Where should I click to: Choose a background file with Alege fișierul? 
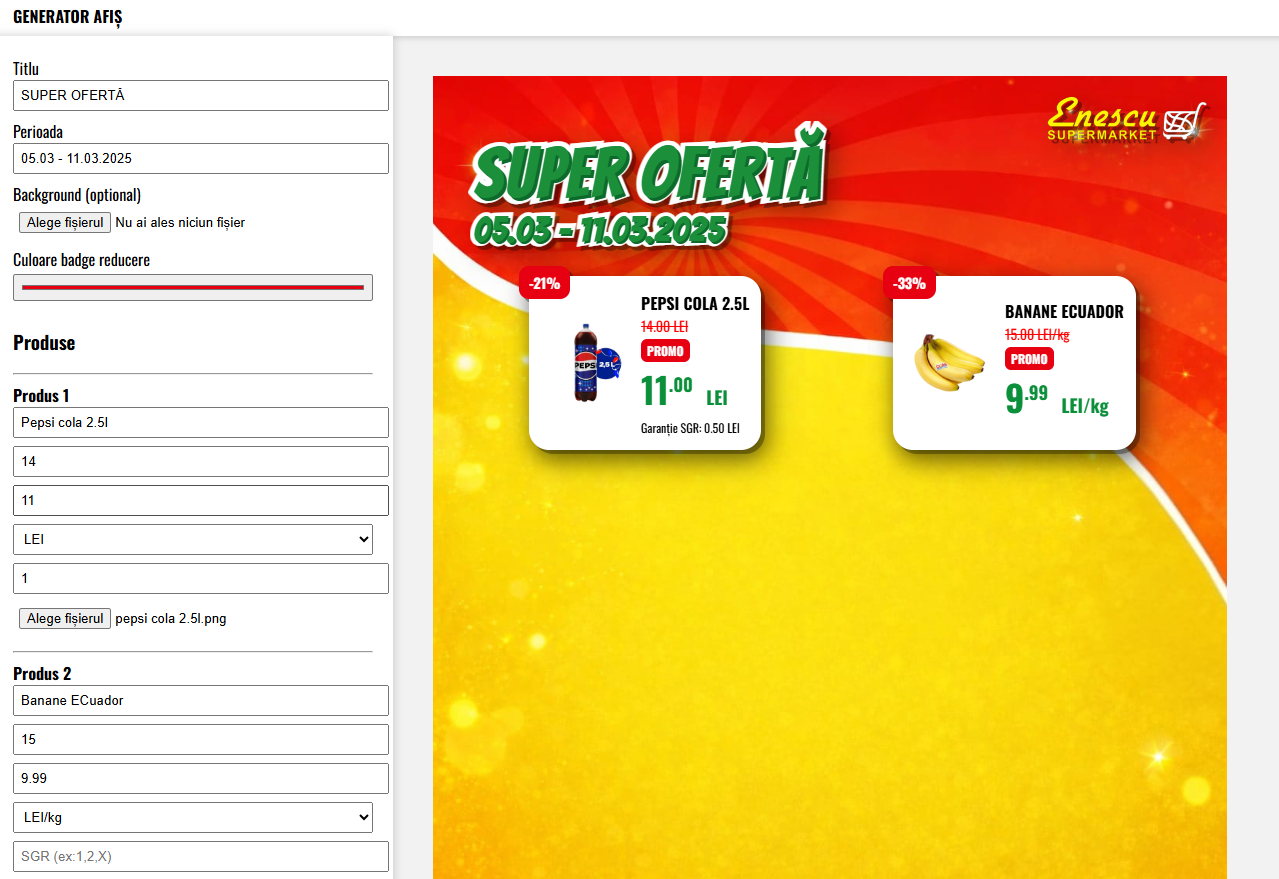click(65, 223)
